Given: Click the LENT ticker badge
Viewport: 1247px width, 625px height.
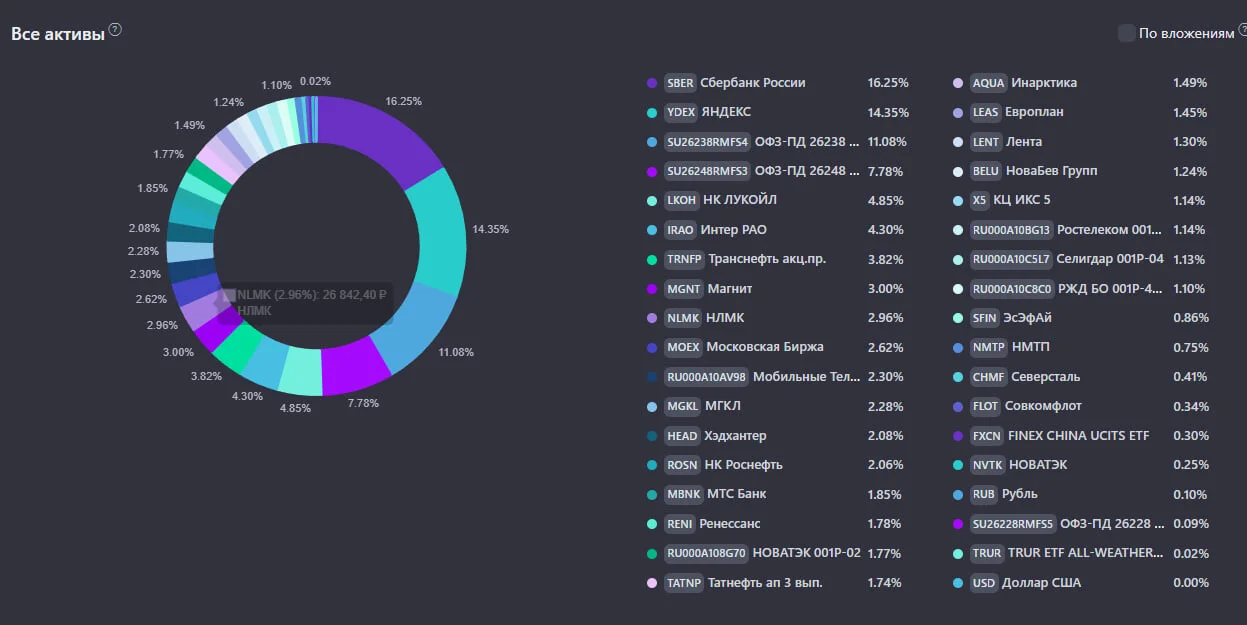Looking at the screenshot, I should click(x=986, y=142).
